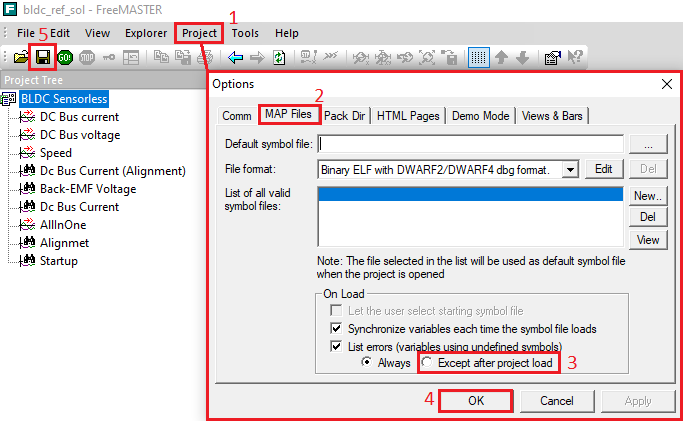Open the File format dropdown arrow
This screenshot has width=683, height=421.
[x=570, y=169]
